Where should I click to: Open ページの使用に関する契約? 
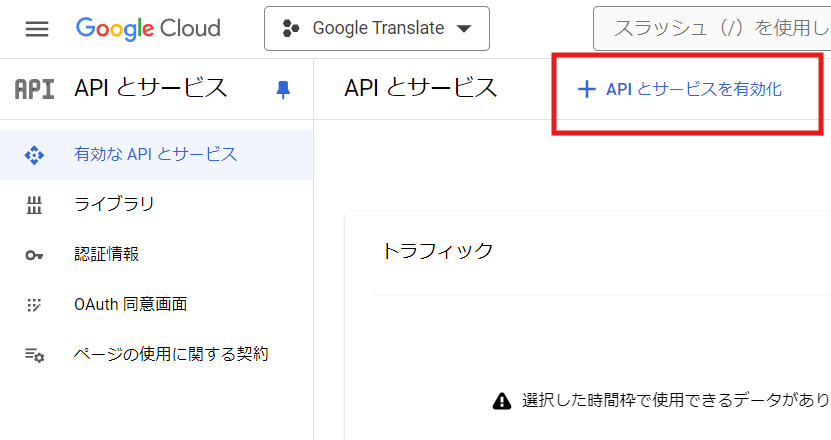(171, 354)
